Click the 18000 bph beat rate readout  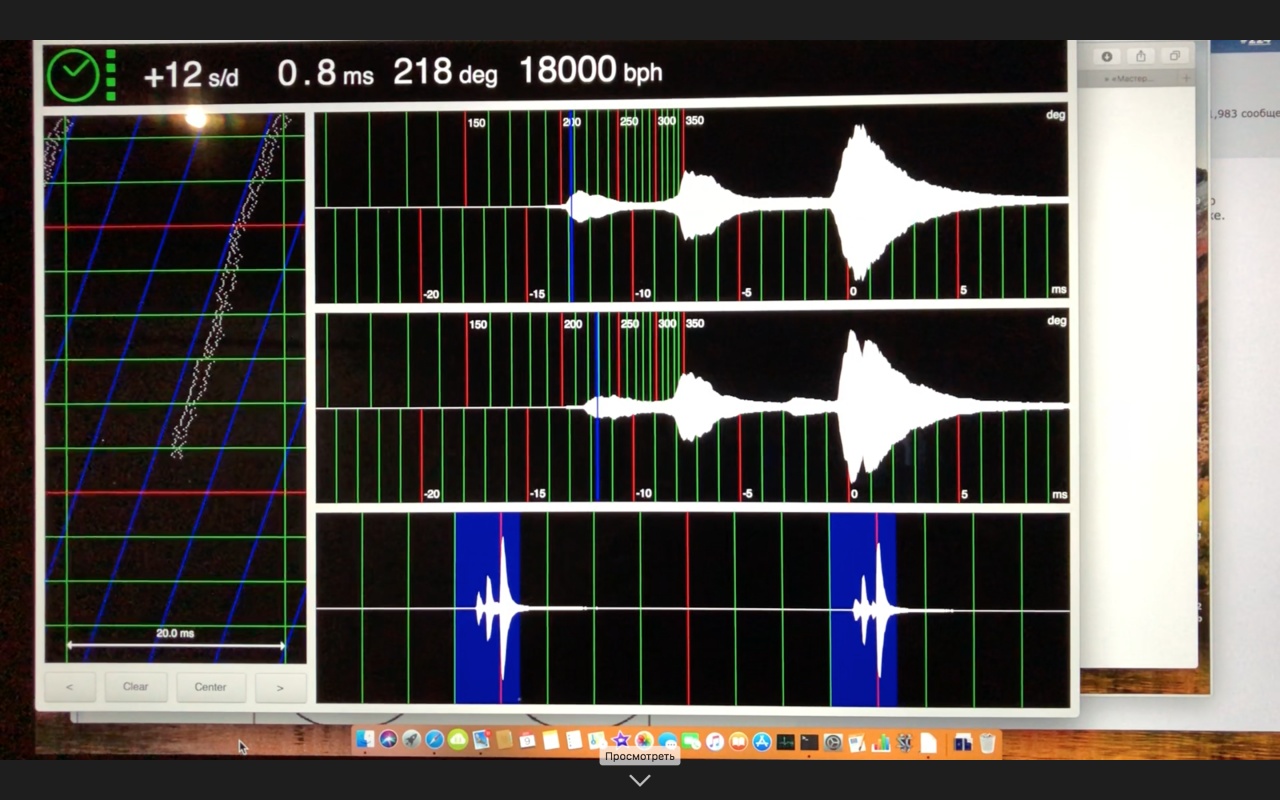pyautogui.click(x=590, y=72)
